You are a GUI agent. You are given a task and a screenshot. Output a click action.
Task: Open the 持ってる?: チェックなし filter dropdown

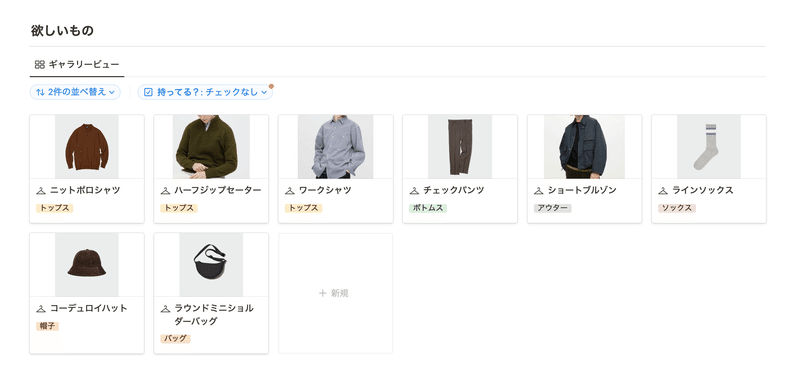[x=205, y=92]
